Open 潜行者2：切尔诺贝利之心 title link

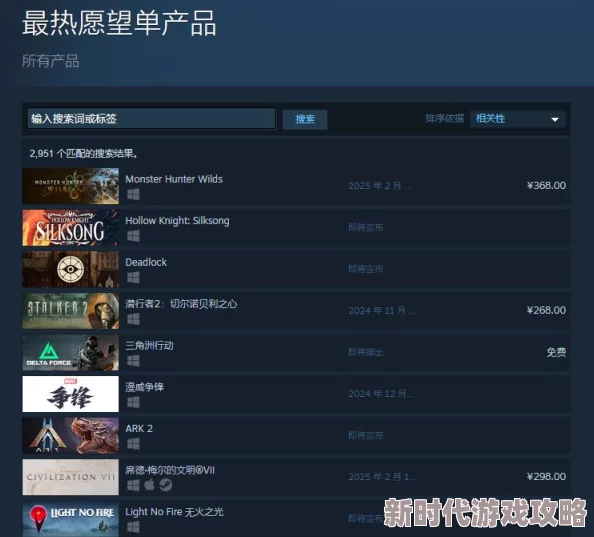[181, 304]
